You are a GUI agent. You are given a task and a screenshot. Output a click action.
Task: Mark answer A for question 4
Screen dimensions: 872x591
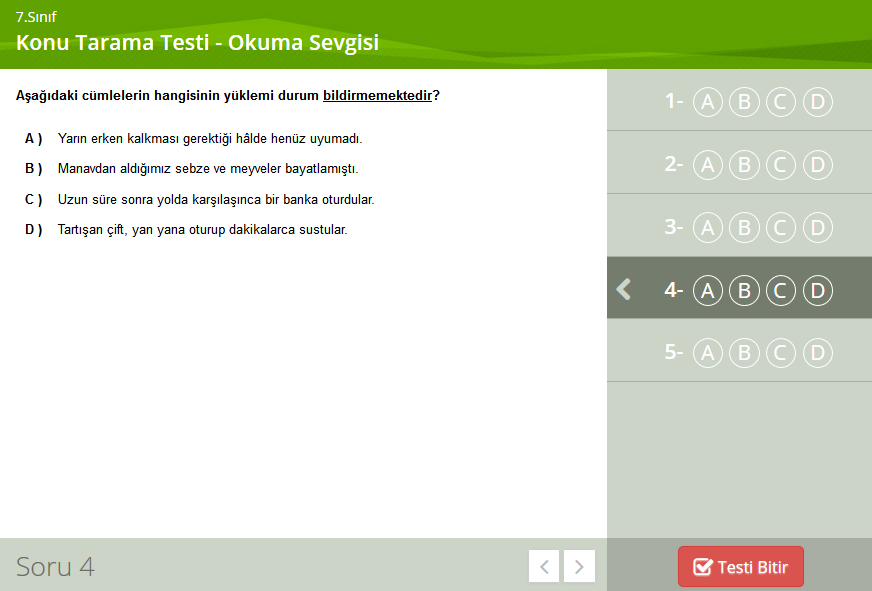[707, 290]
